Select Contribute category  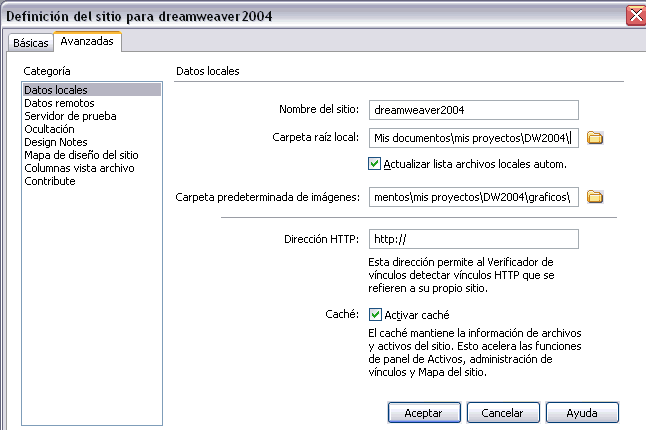pos(50,181)
